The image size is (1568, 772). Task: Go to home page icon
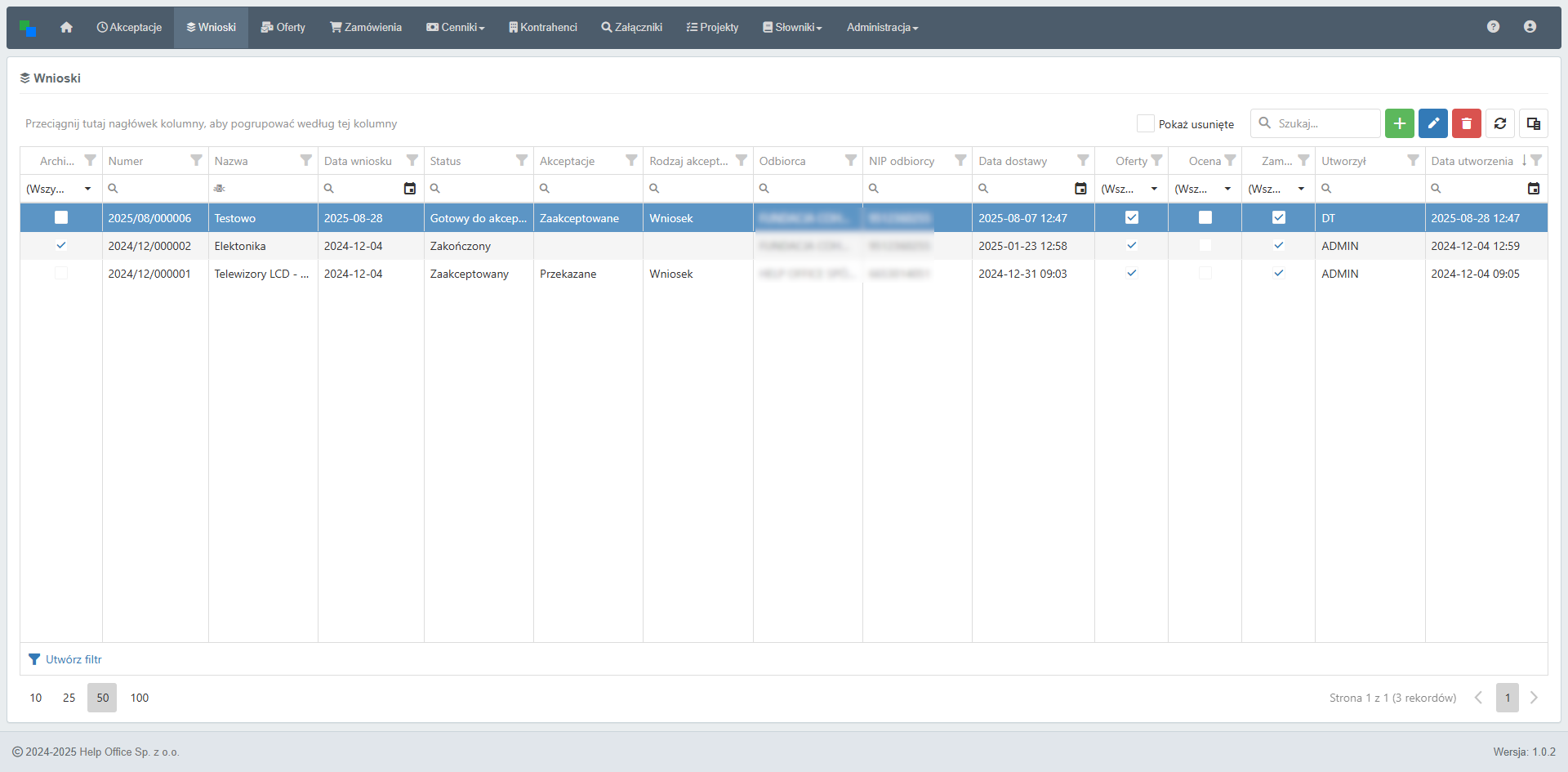[66, 27]
